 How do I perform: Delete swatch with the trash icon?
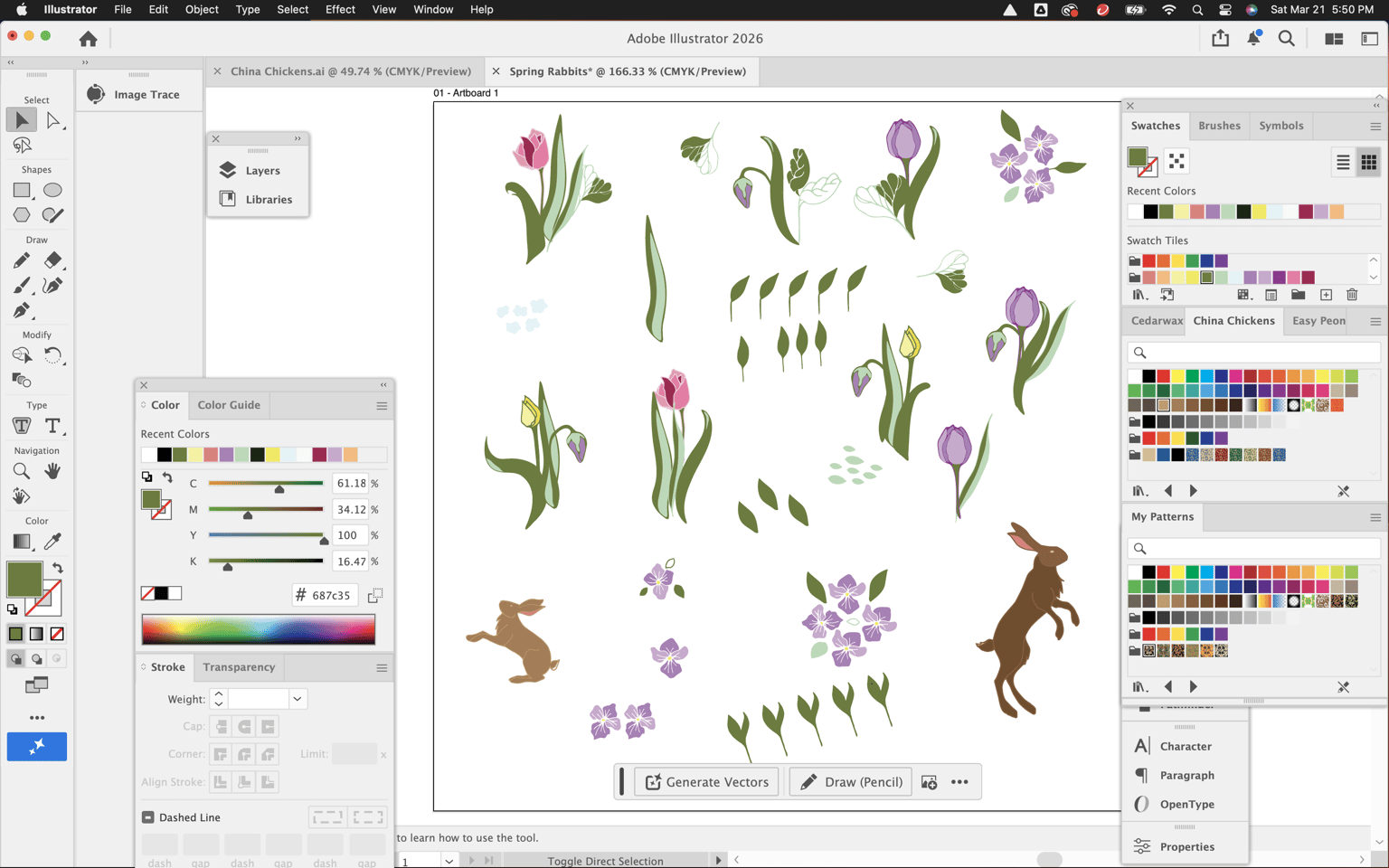click(x=1352, y=295)
